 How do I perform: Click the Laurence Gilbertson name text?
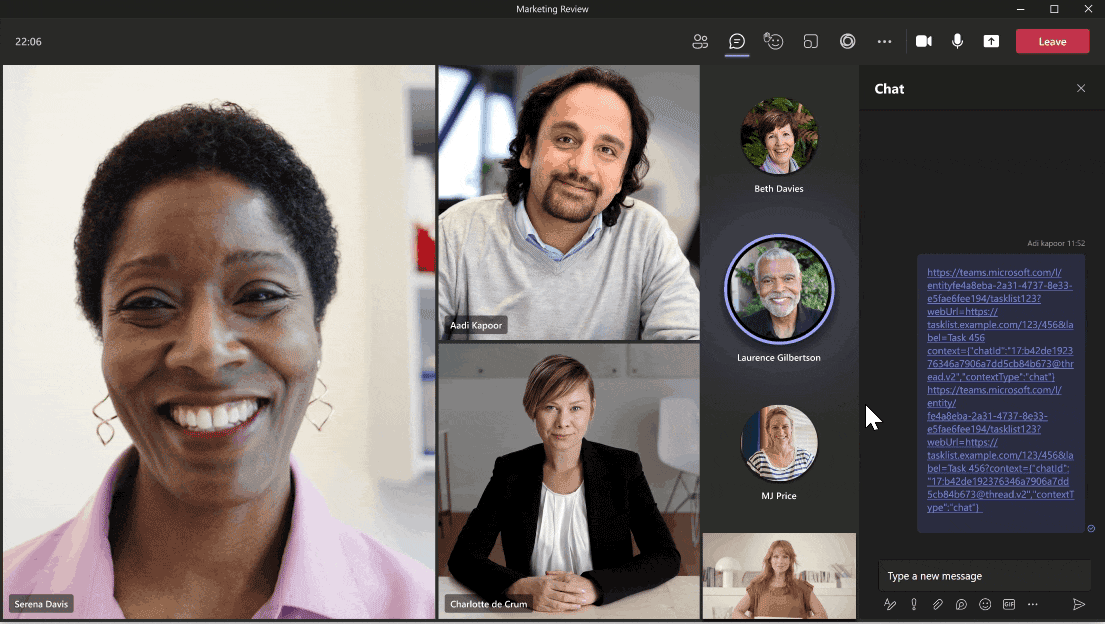click(x=779, y=357)
